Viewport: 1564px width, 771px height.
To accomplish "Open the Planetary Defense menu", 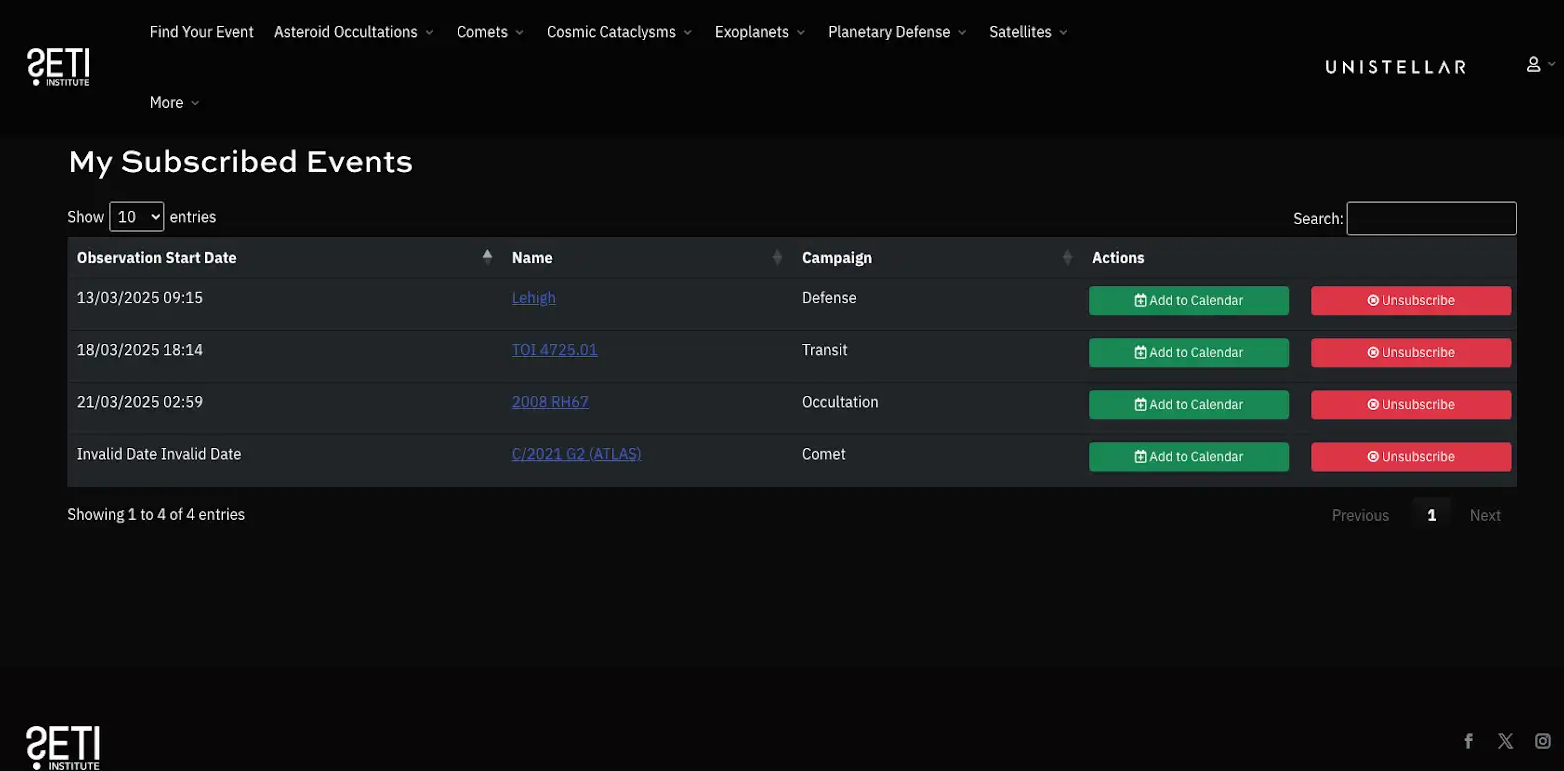I will [x=897, y=32].
